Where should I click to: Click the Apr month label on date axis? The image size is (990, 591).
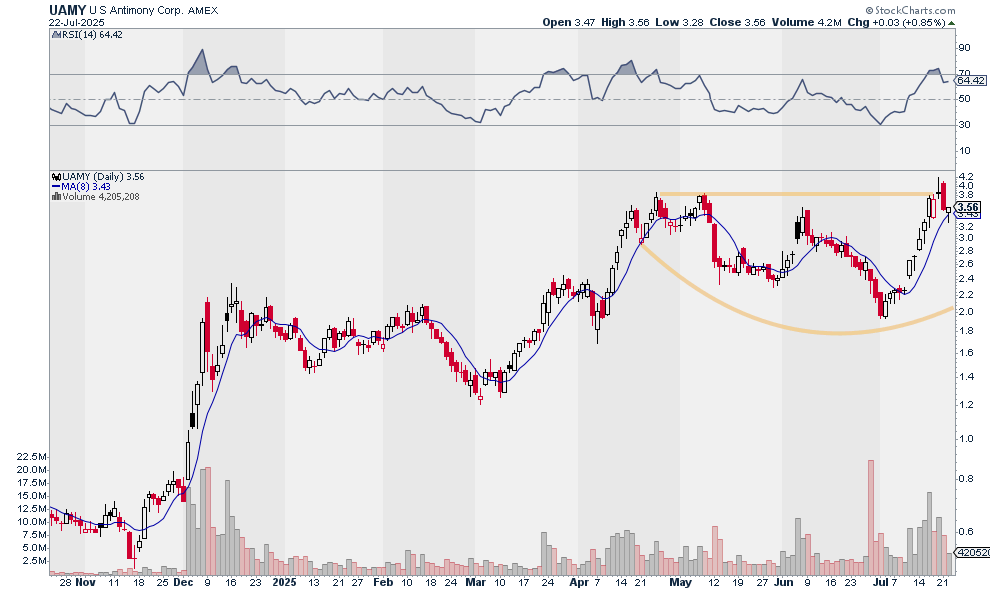(579, 582)
